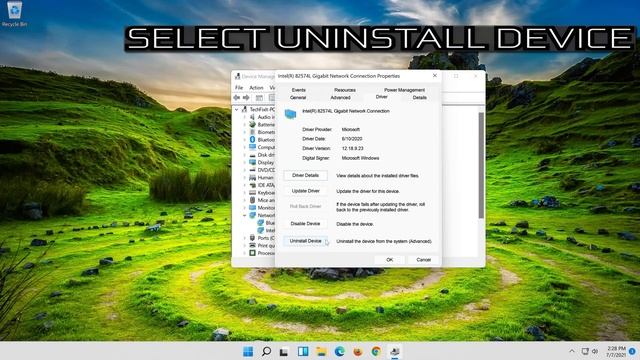Collapse the Network adapters category
The width and height of the screenshot is (640, 360).
(x=245, y=215)
